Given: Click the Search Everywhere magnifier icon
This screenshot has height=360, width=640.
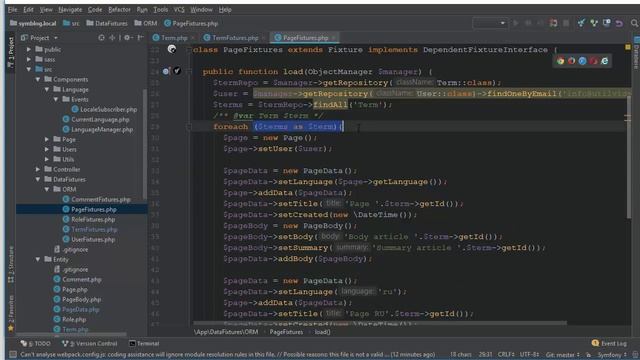Looking at the screenshot, I should click(634, 23).
